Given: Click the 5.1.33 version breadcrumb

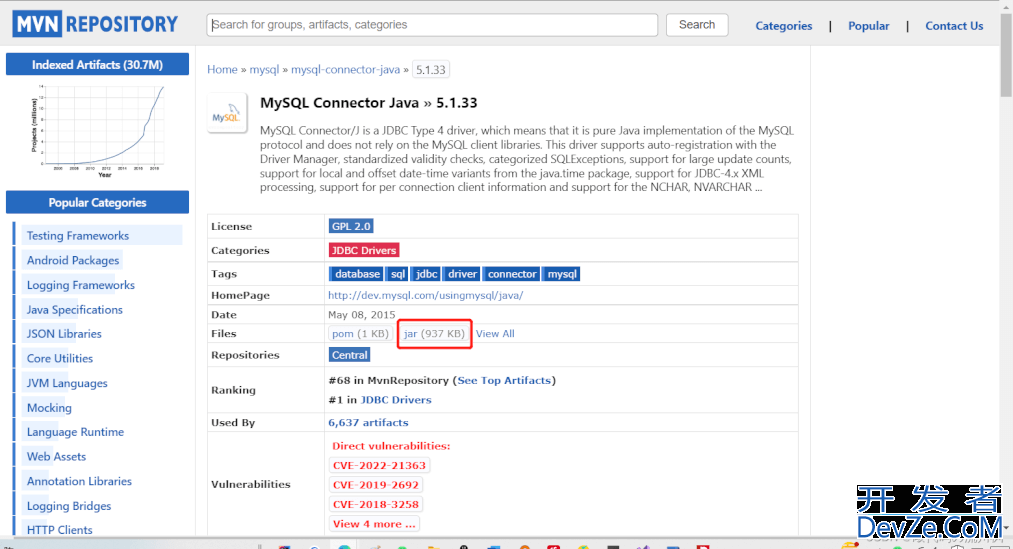Looking at the screenshot, I should tap(431, 69).
